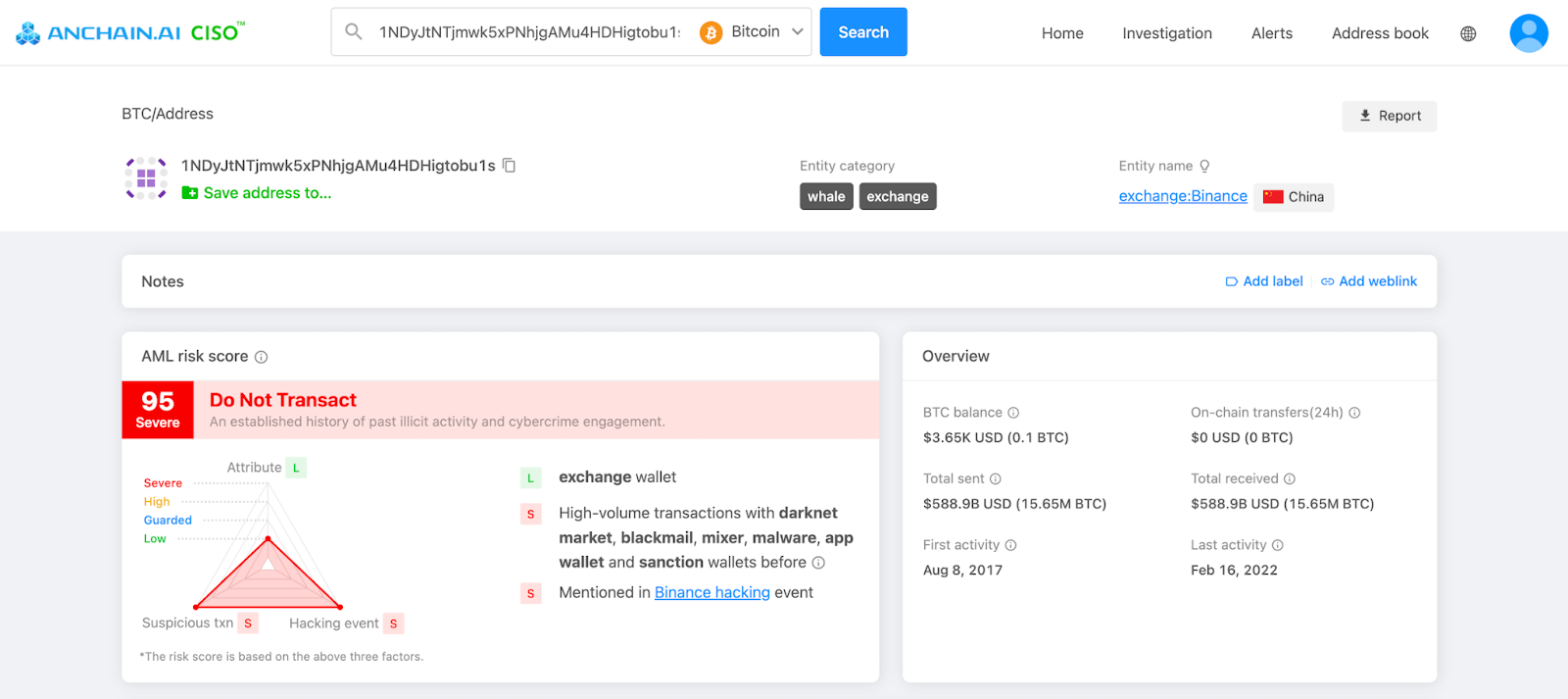Viewport: 1568px width, 699px height.
Task: Open the Address book menu
Action: [1380, 33]
